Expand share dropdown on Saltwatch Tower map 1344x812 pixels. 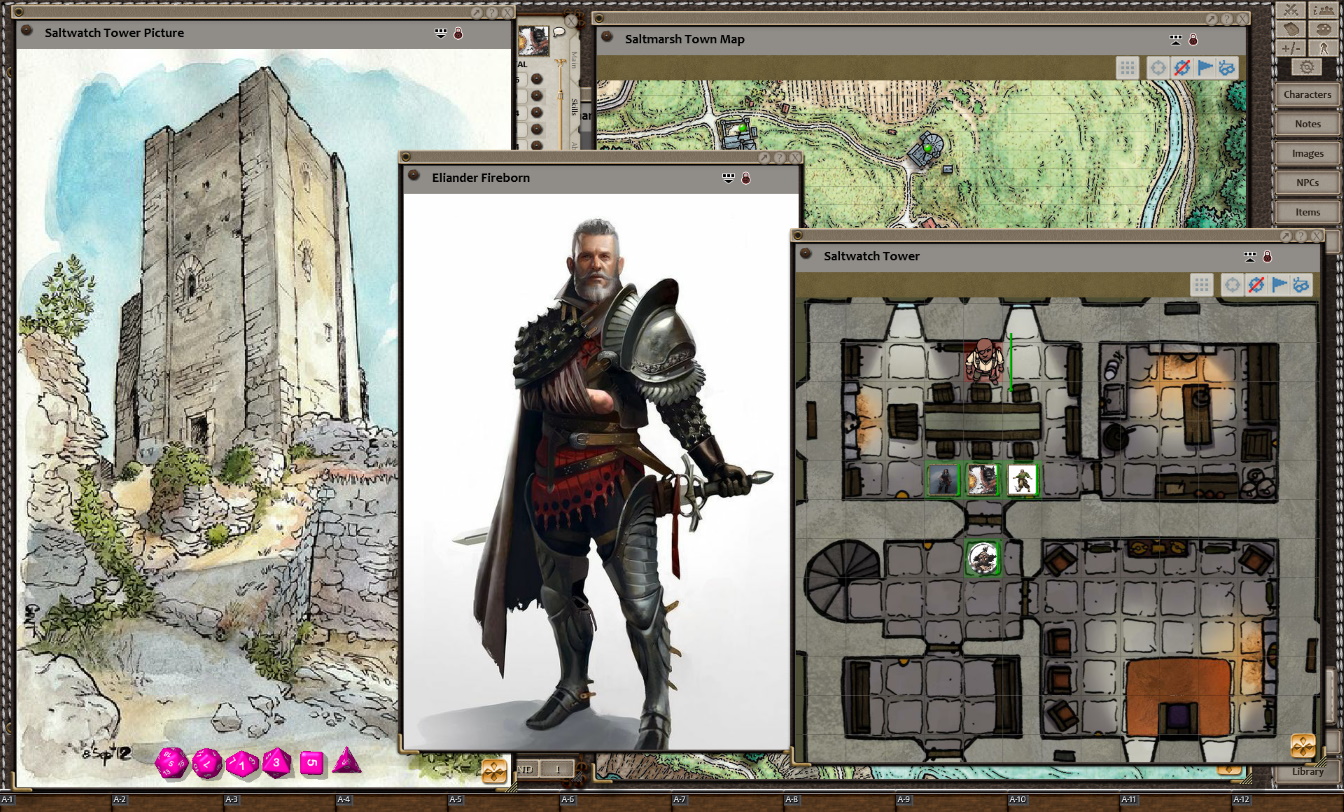pos(1250,257)
